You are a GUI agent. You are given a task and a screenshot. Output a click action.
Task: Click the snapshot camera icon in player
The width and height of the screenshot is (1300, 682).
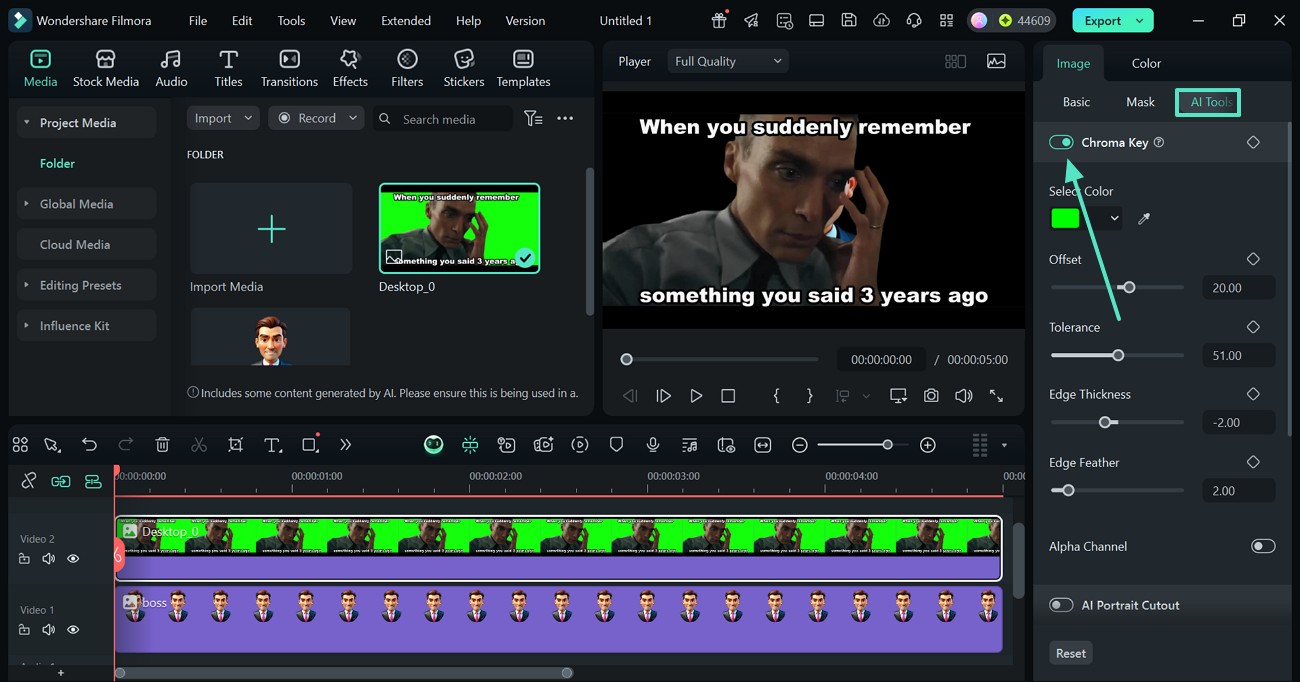(931, 396)
